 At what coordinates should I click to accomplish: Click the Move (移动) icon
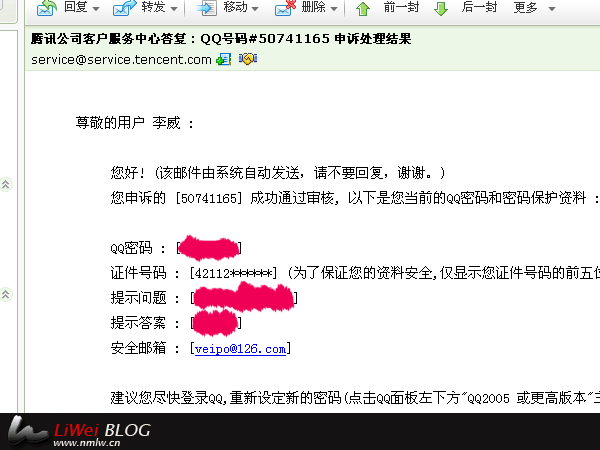[x=207, y=8]
